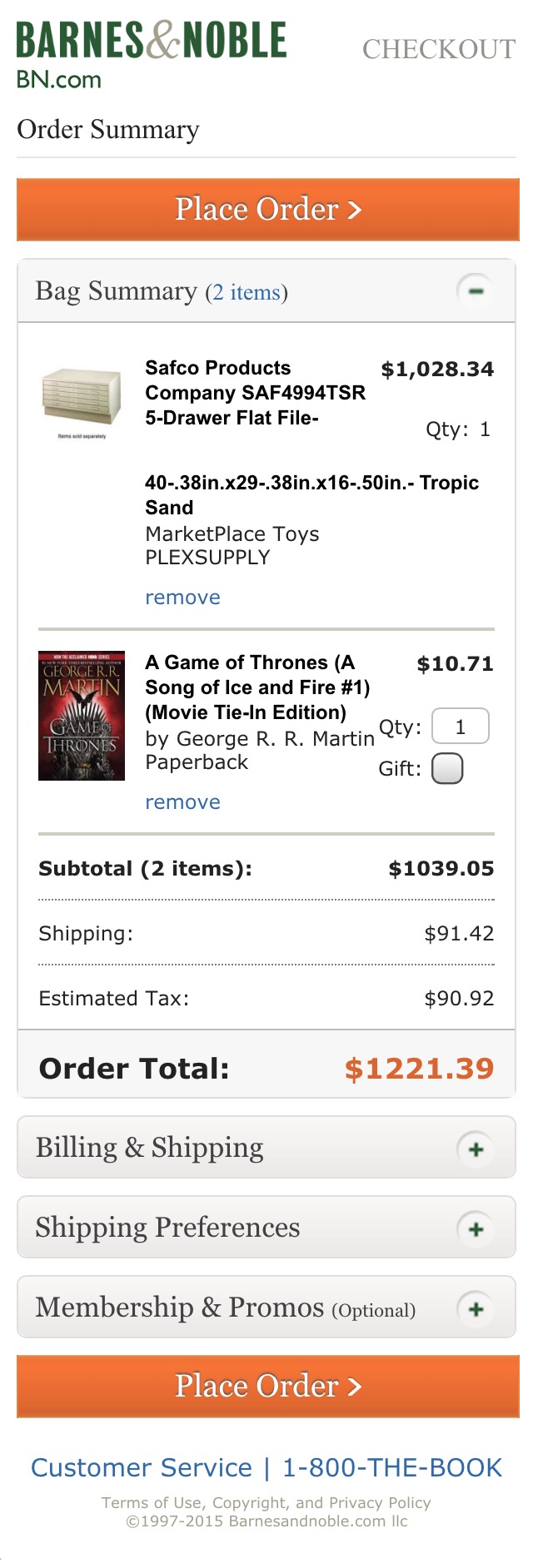
Task: Click the Game of Thrones book cover
Action: coord(82,716)
